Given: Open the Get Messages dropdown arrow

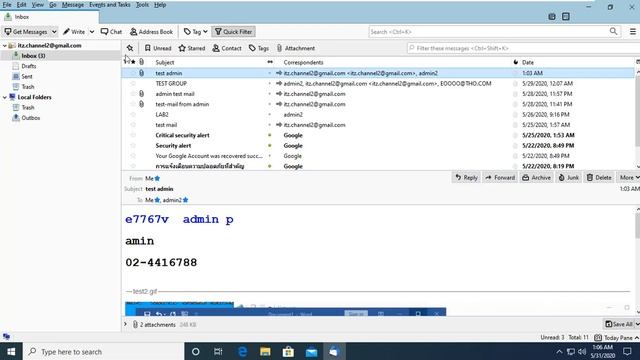Looking at the screenshot, I should [x=54, y=31].
